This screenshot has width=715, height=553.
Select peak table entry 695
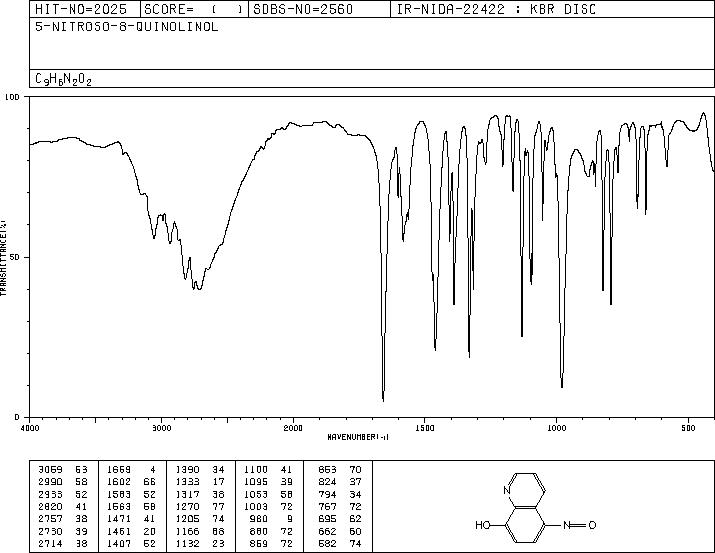(x=340, y=519)
